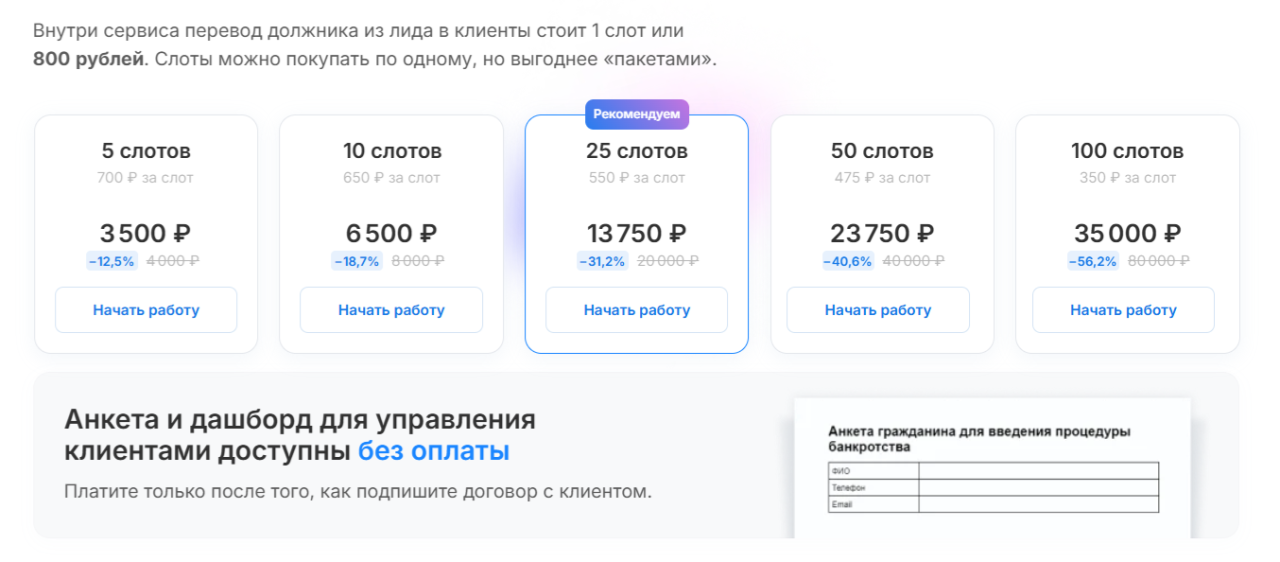Click the Email field in the form preview
The image size is (1280, 562).
tap(1039, 504)
